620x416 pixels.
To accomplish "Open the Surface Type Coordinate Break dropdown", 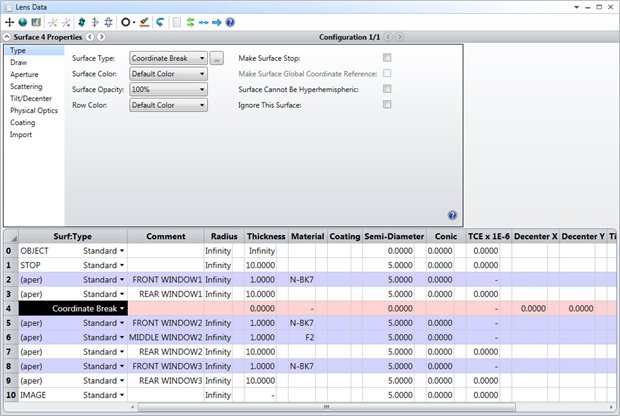I will click(168, 58).
